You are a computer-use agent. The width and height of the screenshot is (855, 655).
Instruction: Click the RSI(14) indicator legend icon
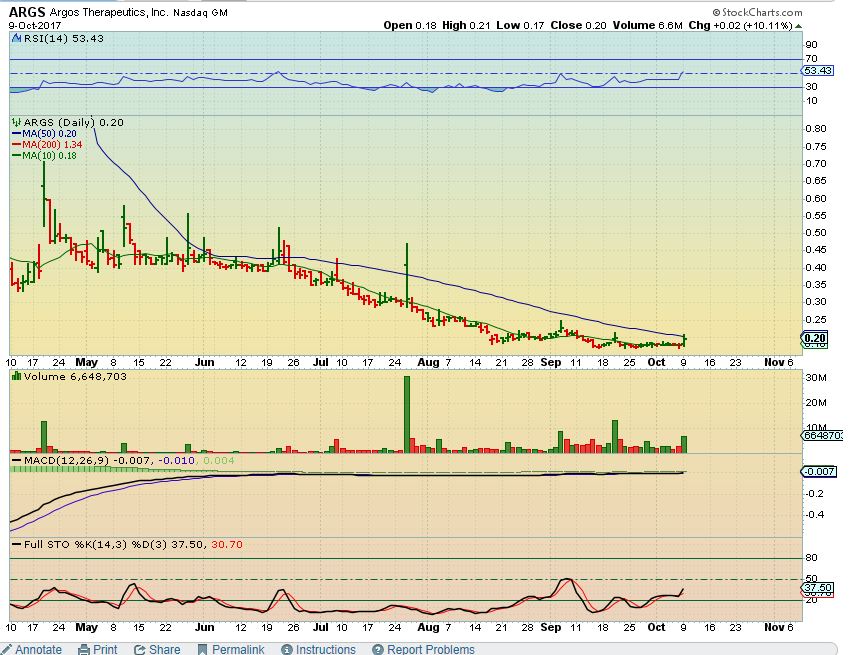coord(16,38)
